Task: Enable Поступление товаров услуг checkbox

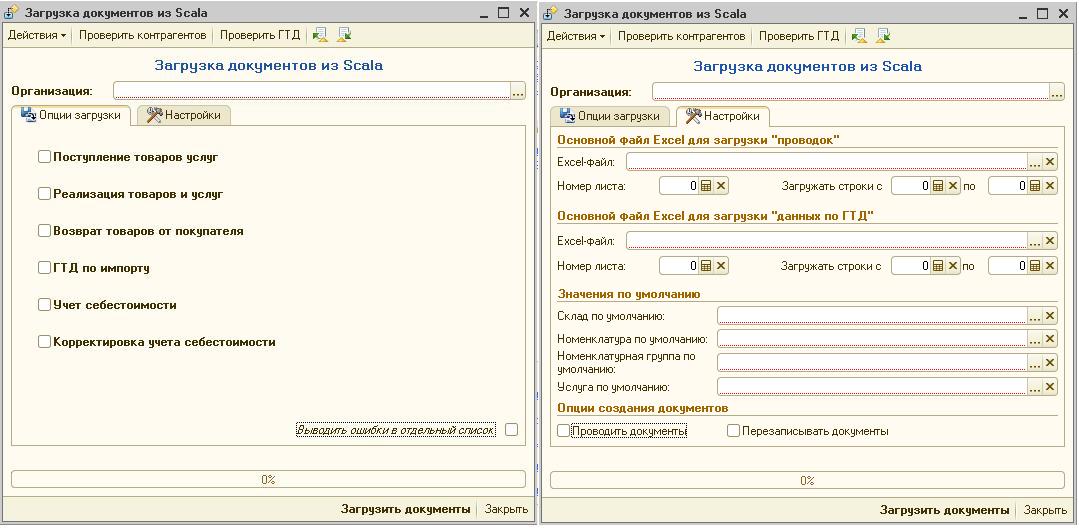Action: [x=44, y=157]
